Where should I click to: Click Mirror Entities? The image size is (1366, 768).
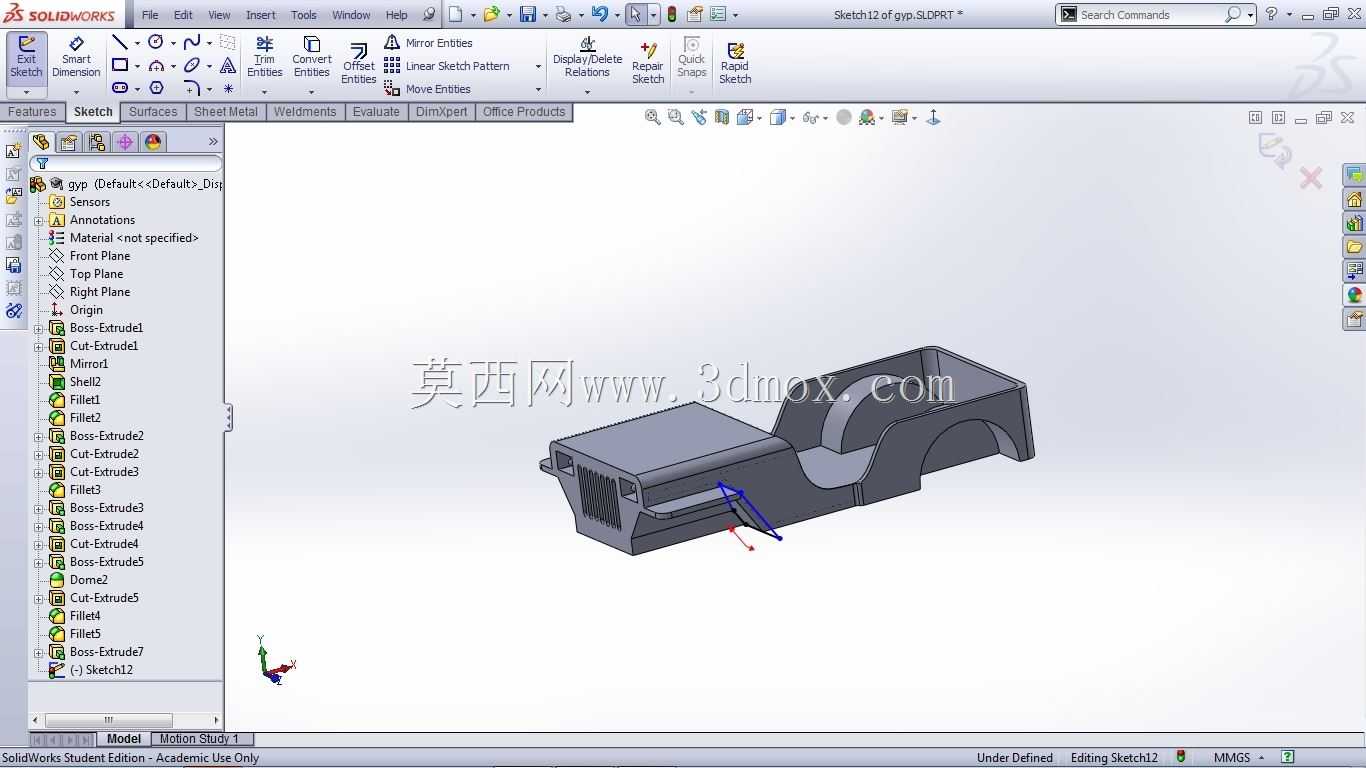(x=428, y=43)
